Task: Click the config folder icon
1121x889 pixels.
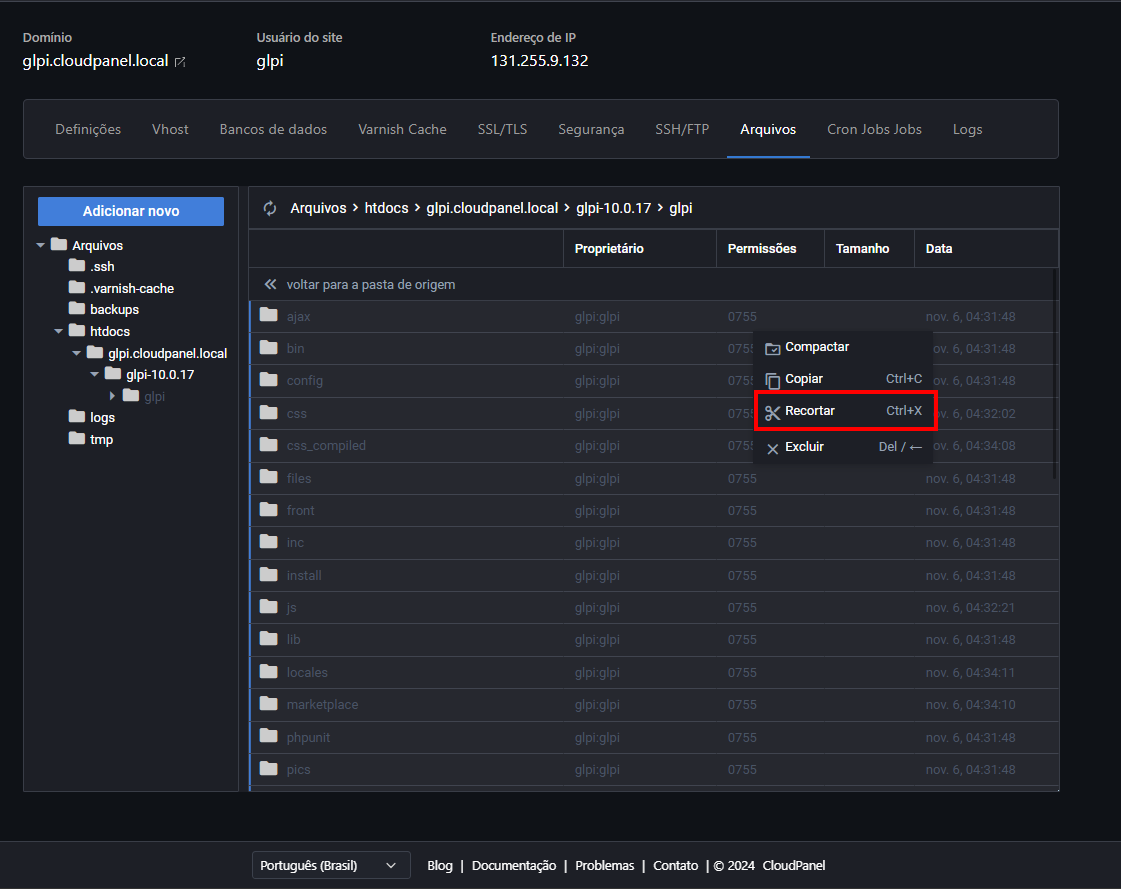Action: [269, 380]
